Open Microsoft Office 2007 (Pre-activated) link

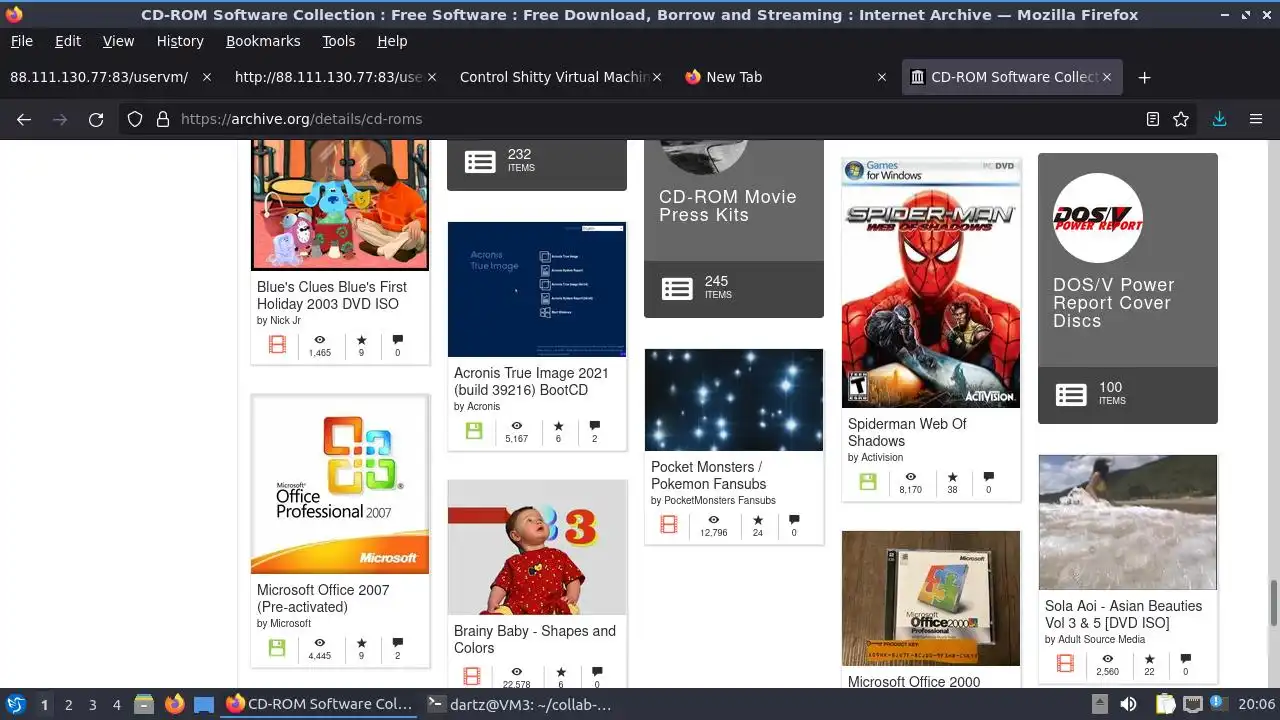323,598
